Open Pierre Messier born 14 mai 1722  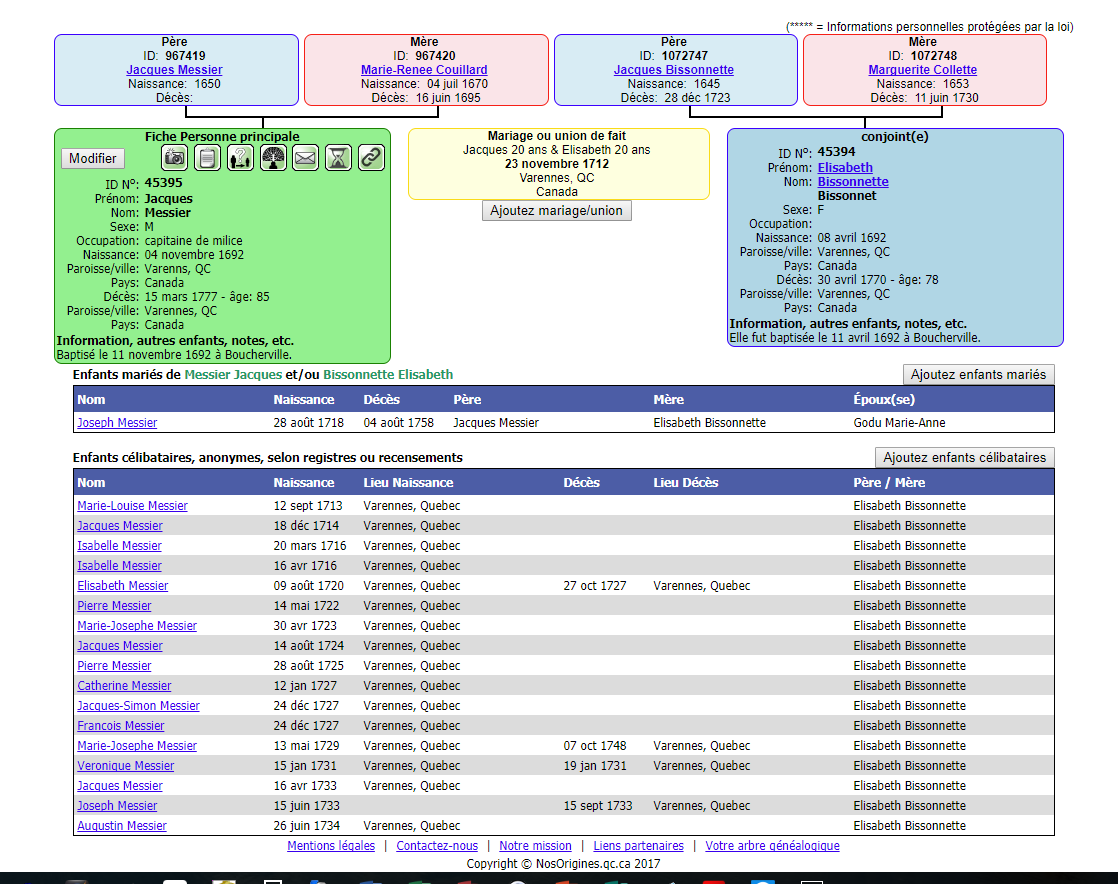(x=114, y=605)
